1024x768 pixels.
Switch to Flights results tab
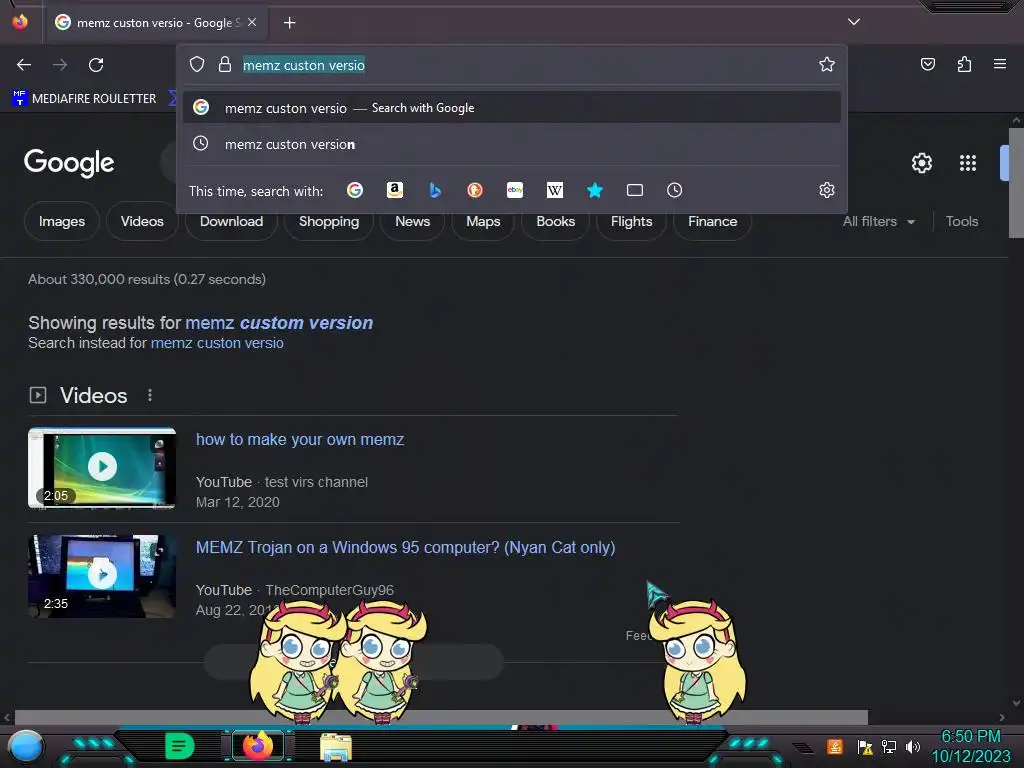(x=632, y=221)
